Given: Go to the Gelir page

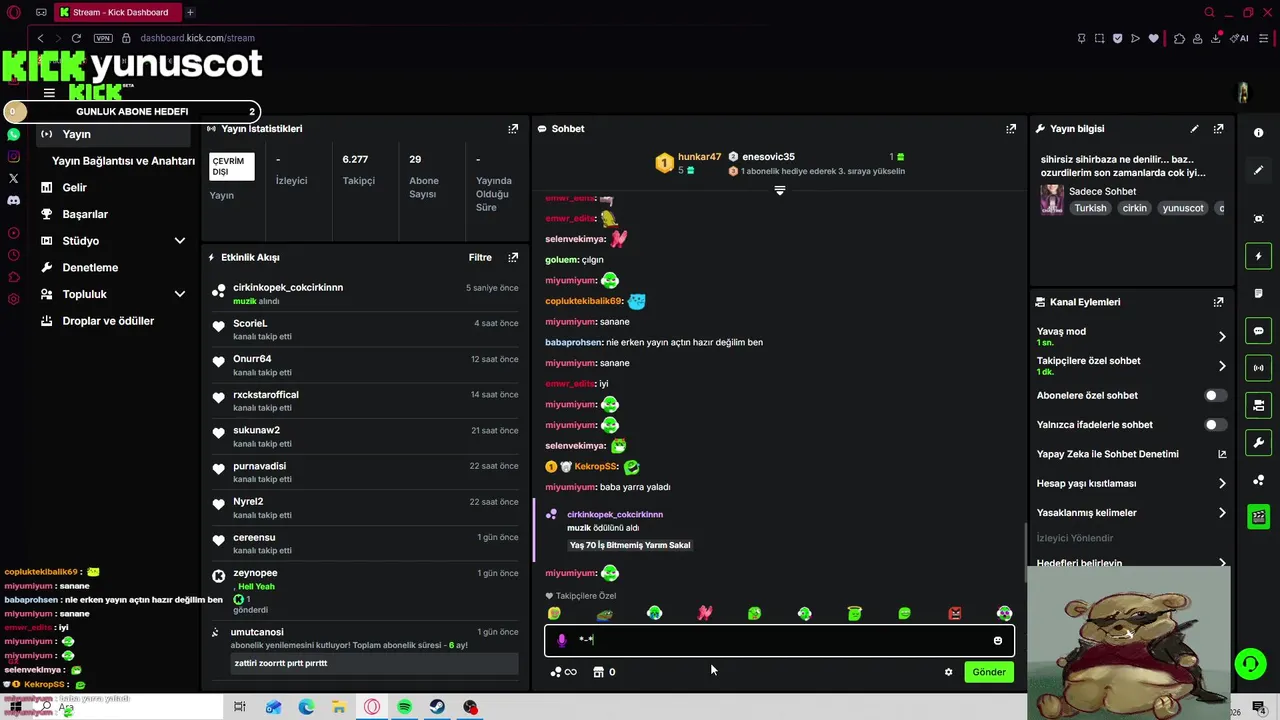Looking at the screenshot, I should [x=74, y=187].
